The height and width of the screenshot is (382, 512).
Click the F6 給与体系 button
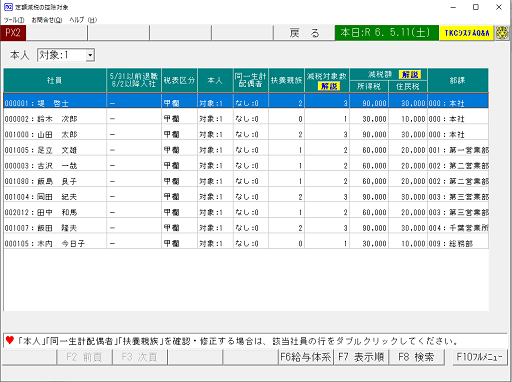click(306, 357)
